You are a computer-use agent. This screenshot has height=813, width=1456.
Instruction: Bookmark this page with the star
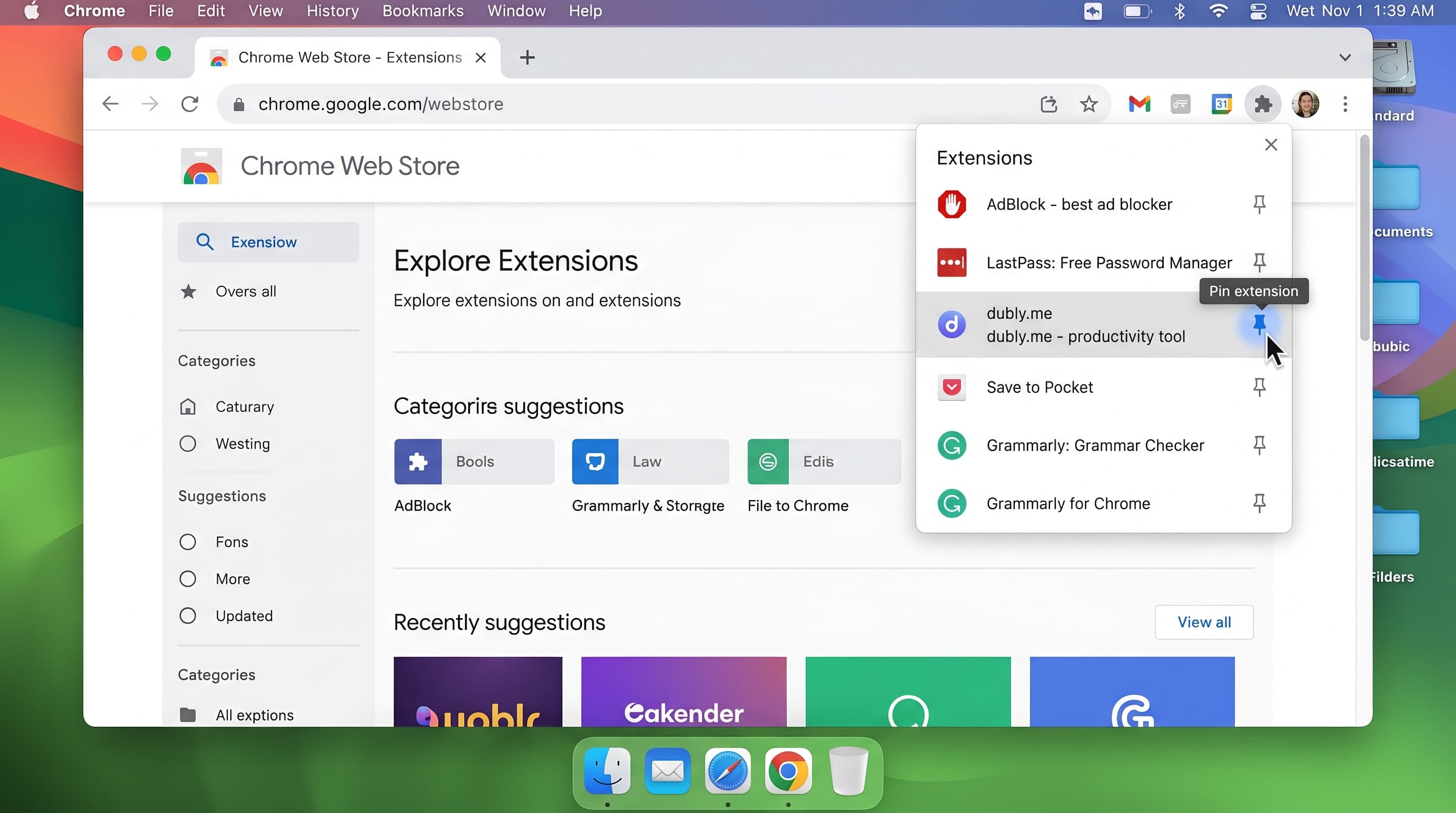click(x=1089, y=104)
